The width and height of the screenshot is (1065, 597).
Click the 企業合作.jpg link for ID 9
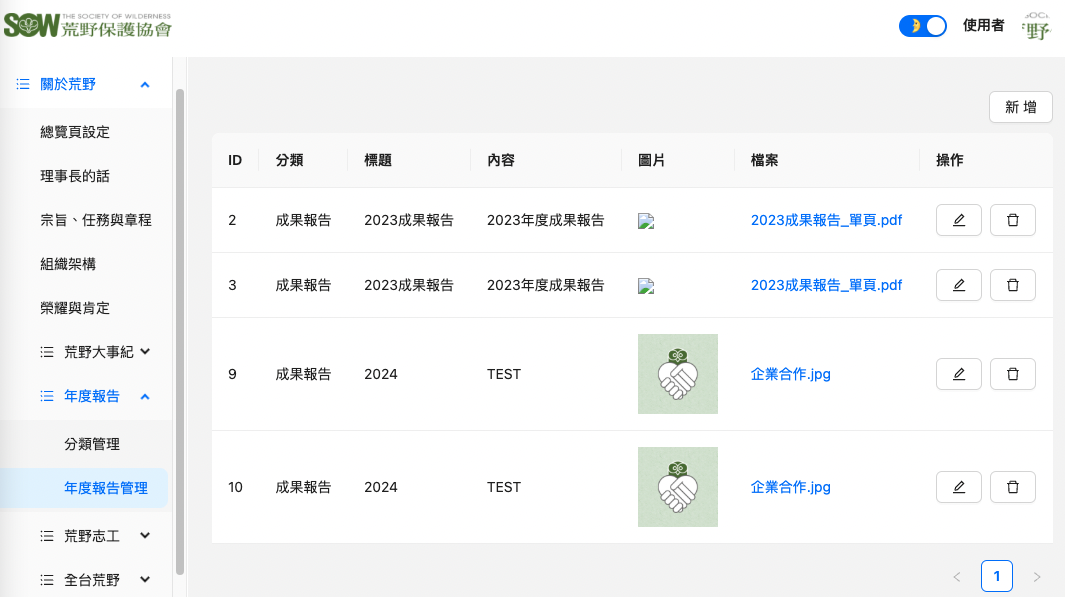[x=790, y=374]
